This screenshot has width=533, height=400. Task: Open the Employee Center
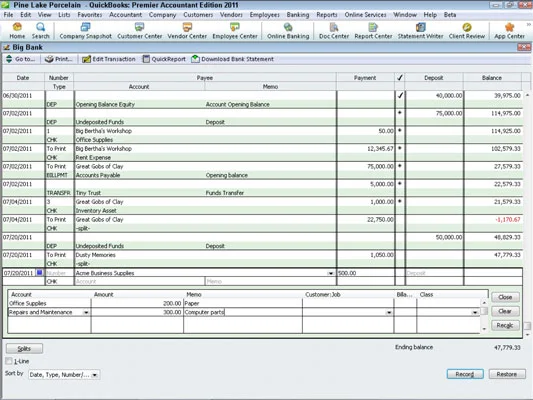235,31
